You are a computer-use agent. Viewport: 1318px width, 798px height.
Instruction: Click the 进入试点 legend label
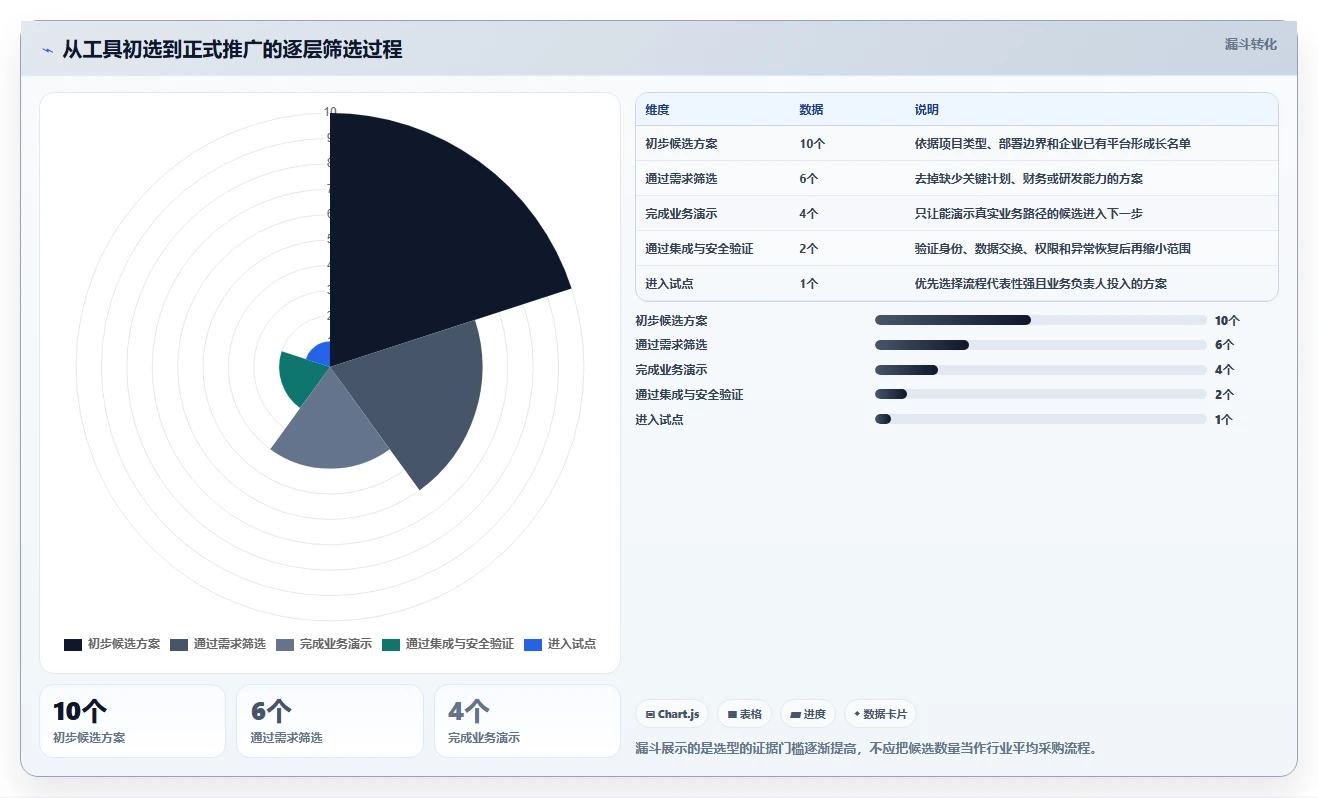click(x=572, y=645)
